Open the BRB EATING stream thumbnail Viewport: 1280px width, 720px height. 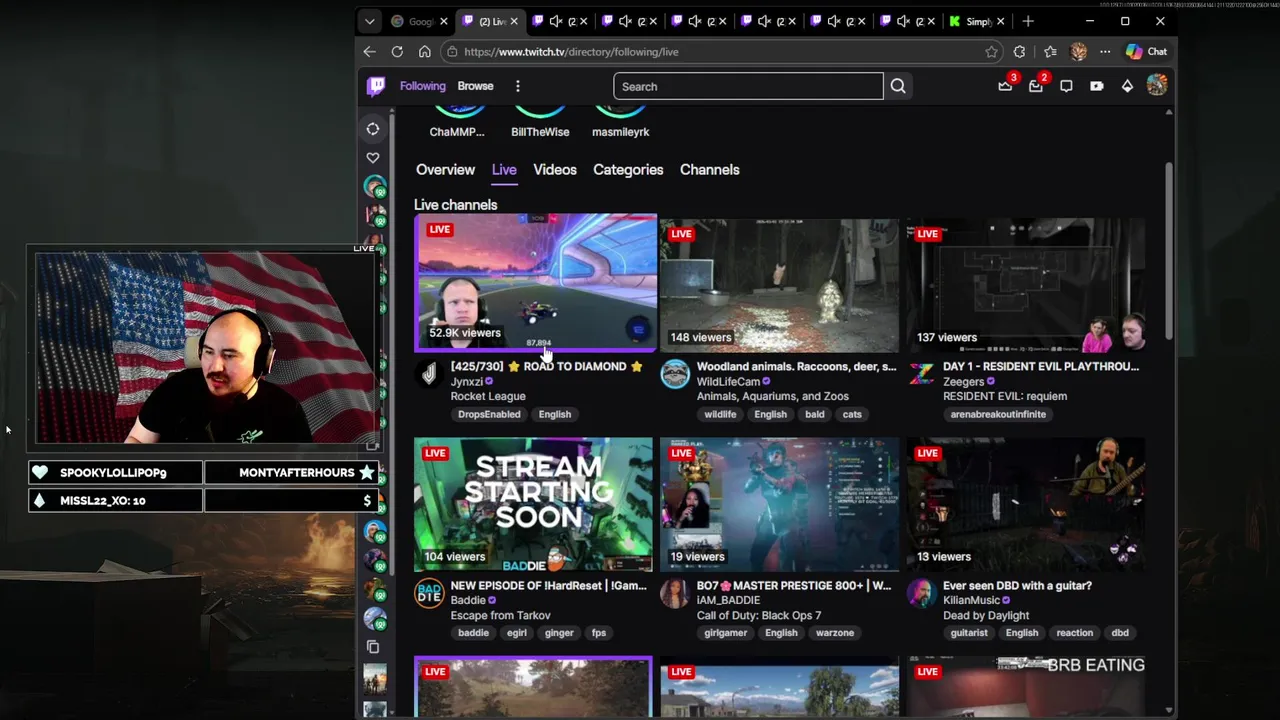point(1025,686)
